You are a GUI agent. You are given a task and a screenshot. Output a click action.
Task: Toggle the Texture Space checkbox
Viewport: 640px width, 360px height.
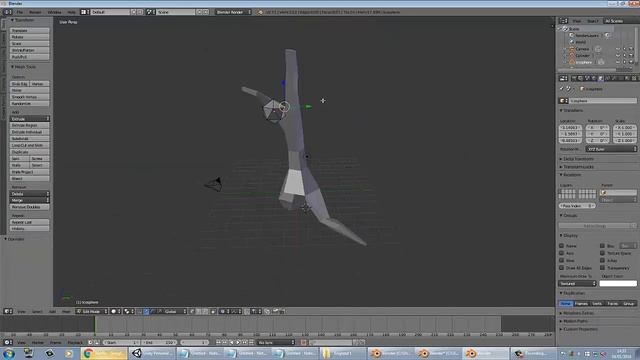click(602, 253)
